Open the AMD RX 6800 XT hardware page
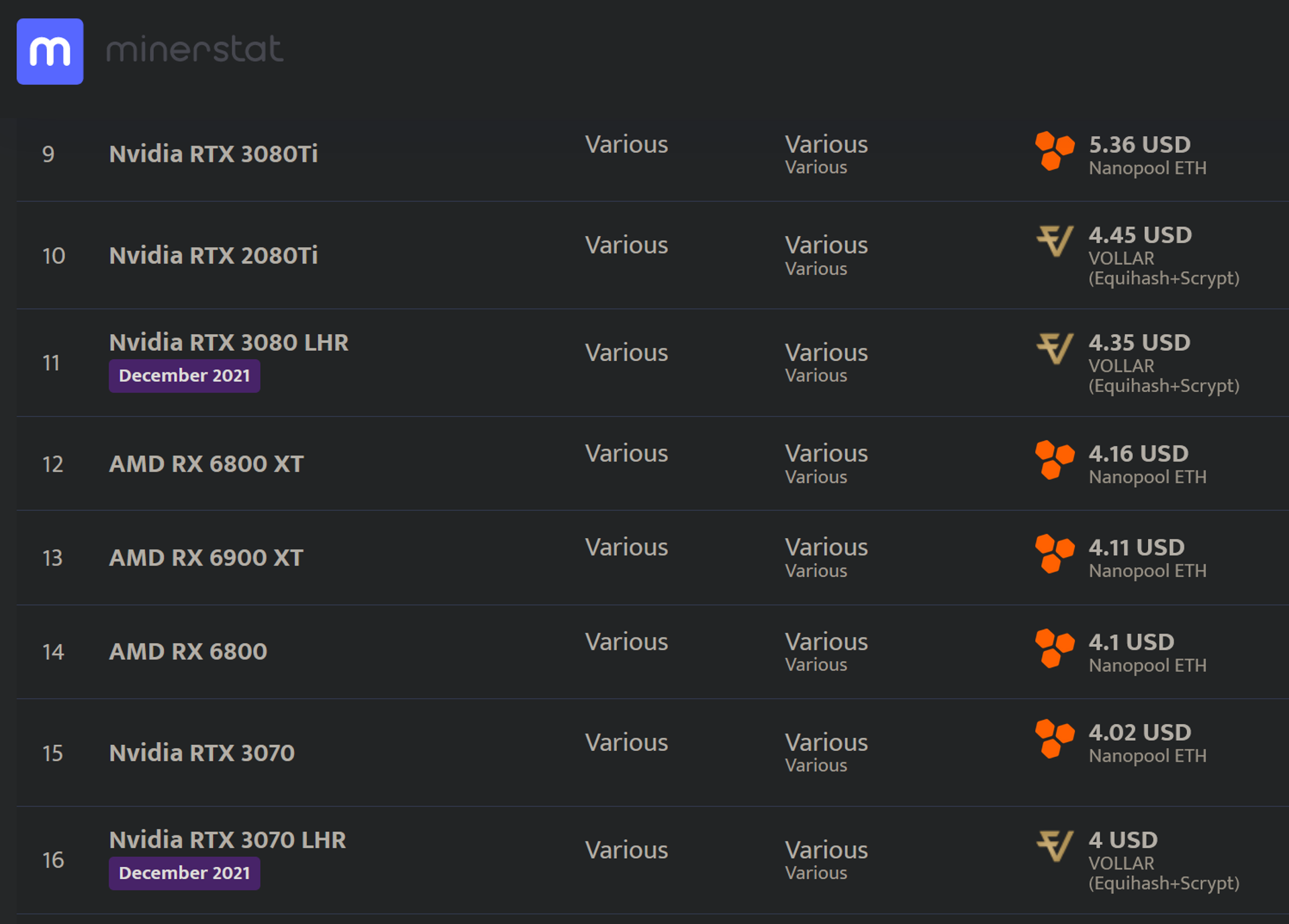This screenshot has width=1289, height=924. coord(206,464)
